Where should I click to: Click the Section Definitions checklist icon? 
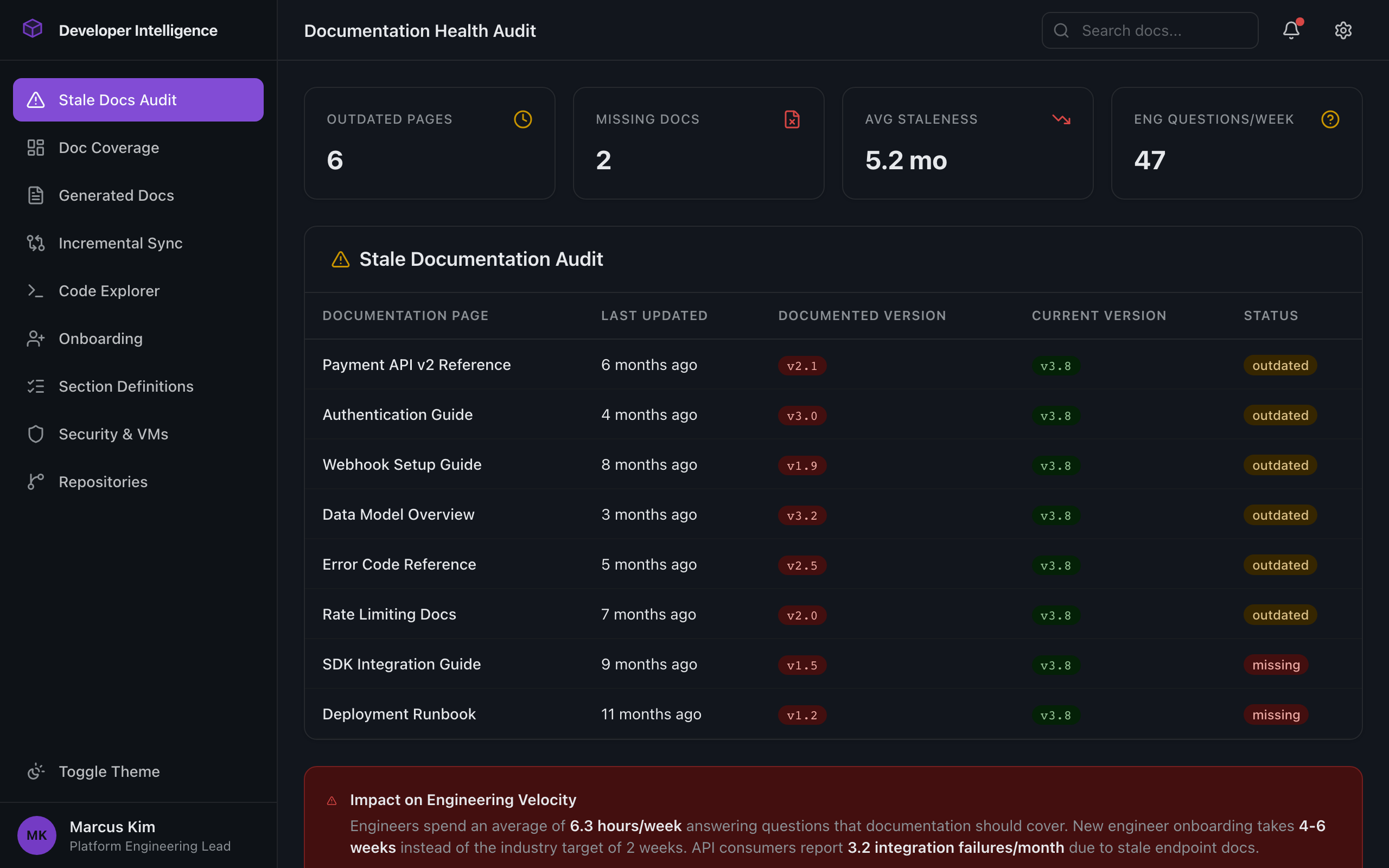pos(36,386)
